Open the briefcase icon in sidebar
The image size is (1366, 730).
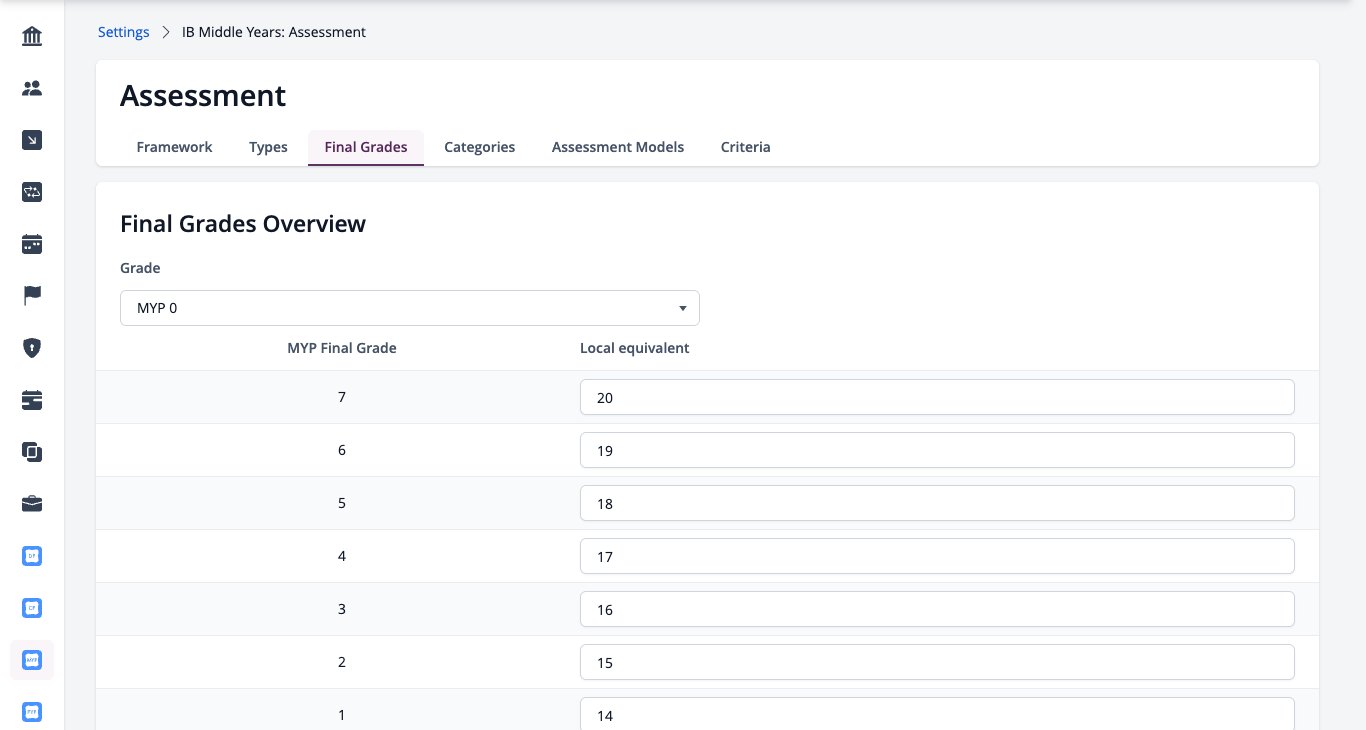(32, 504)
